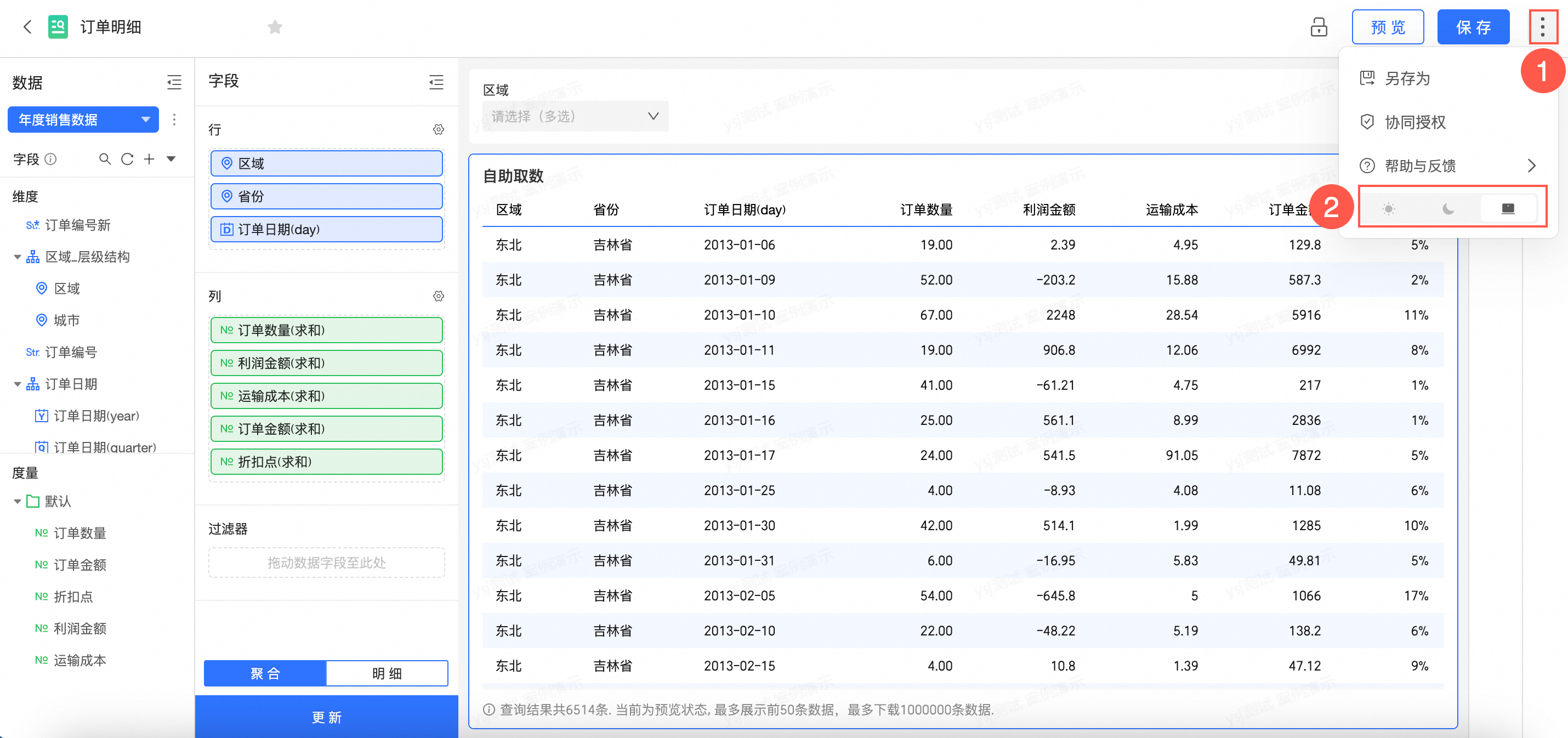Open the 行 settings gear icon
Screen dimensions: 1568x738
(438, 129)
